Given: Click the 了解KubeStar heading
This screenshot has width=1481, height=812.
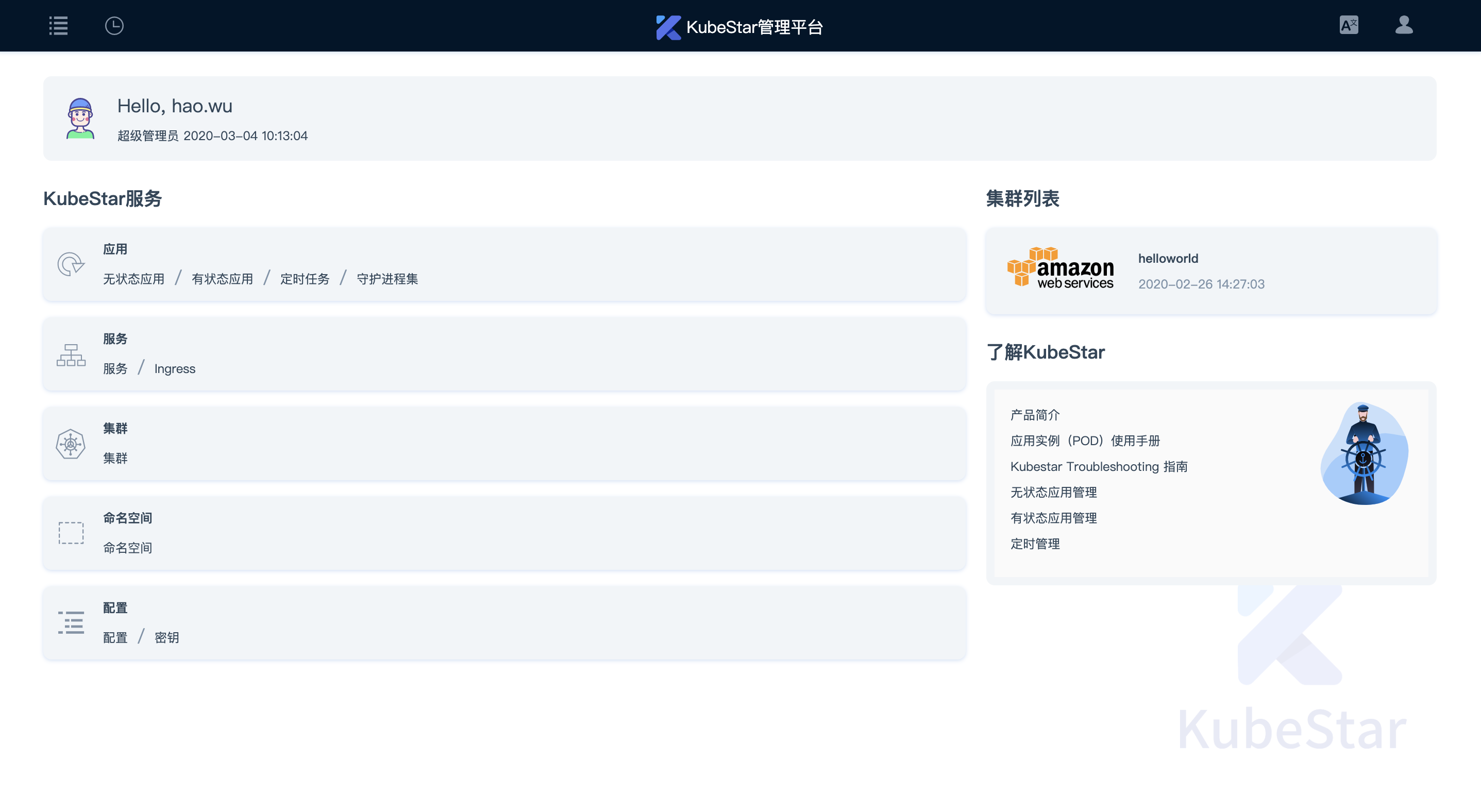Looking at the screenshot, I should [1046, 352].
